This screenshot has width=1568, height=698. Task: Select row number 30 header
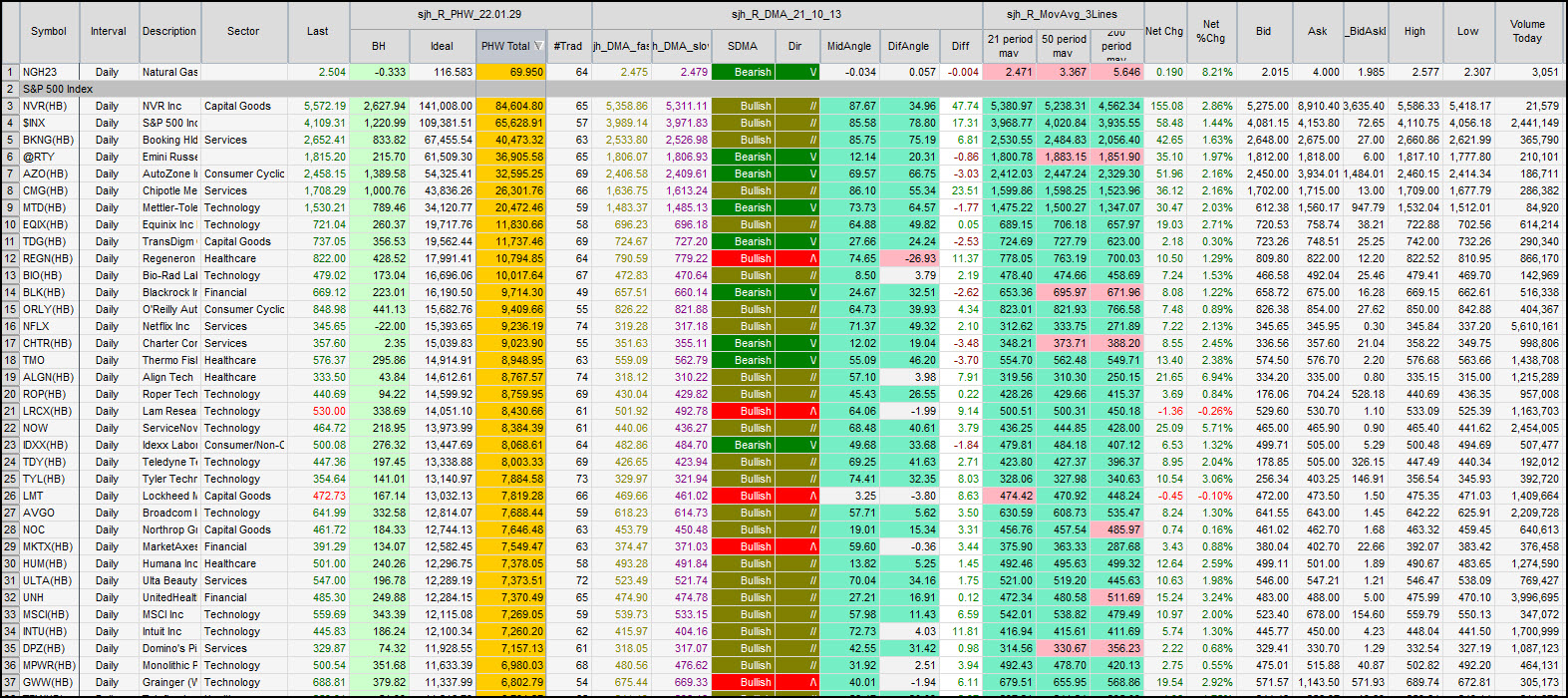pyautogui.click(x=10, y=563)
